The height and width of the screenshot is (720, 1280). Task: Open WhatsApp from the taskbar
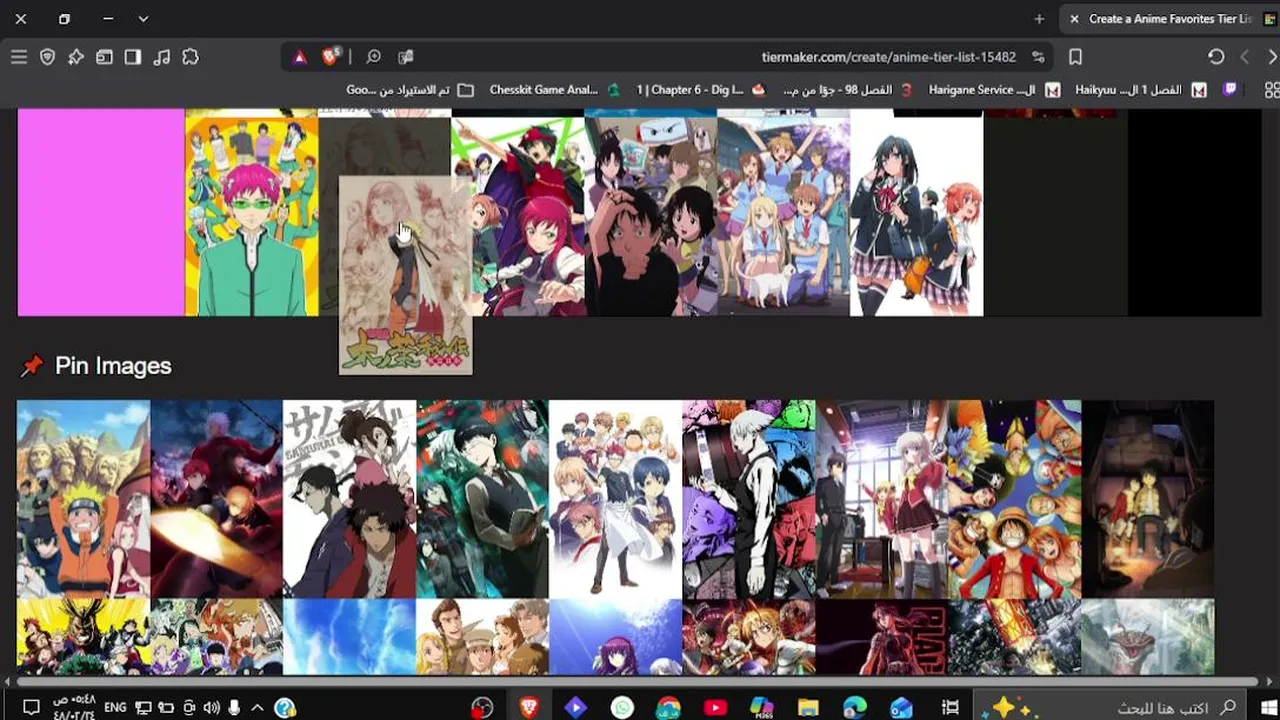coord(622,707)
